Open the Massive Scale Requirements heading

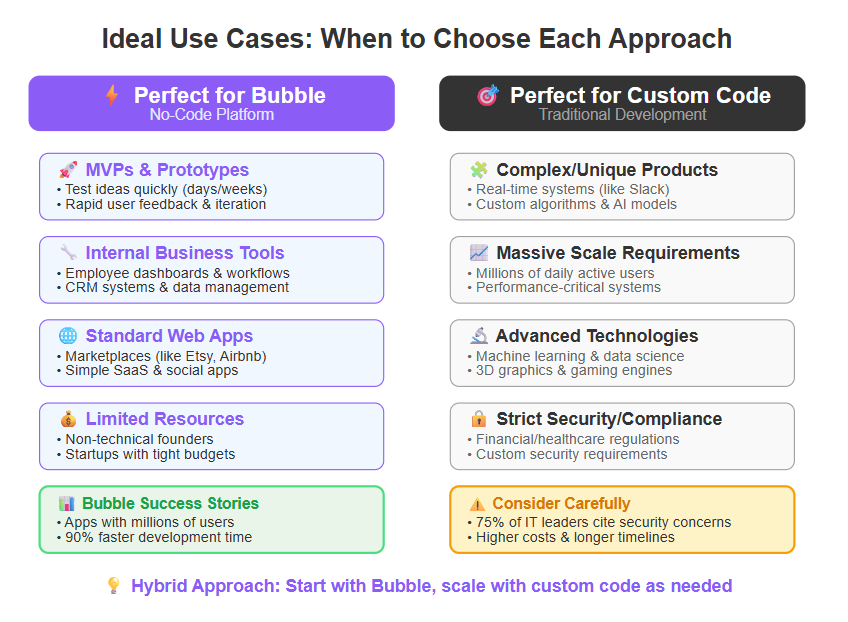click(618, 253)
